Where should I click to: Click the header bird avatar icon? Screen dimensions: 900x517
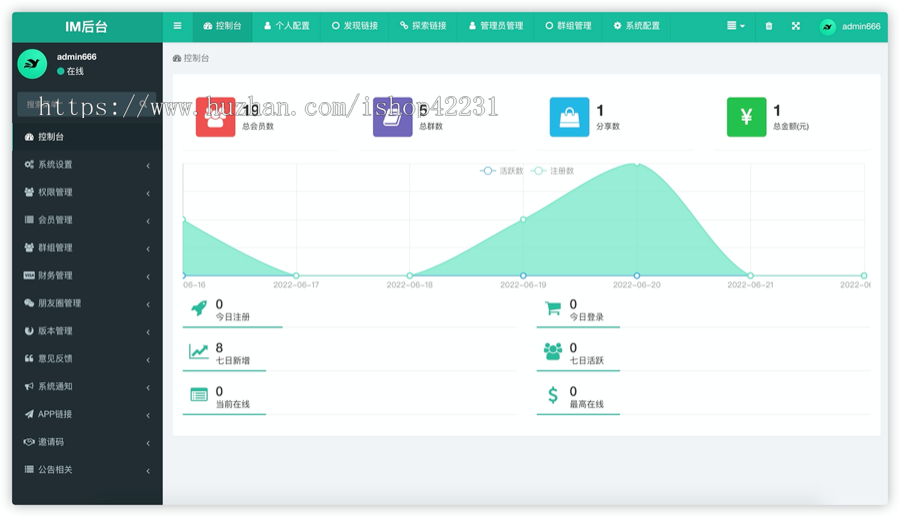point(827,26)
